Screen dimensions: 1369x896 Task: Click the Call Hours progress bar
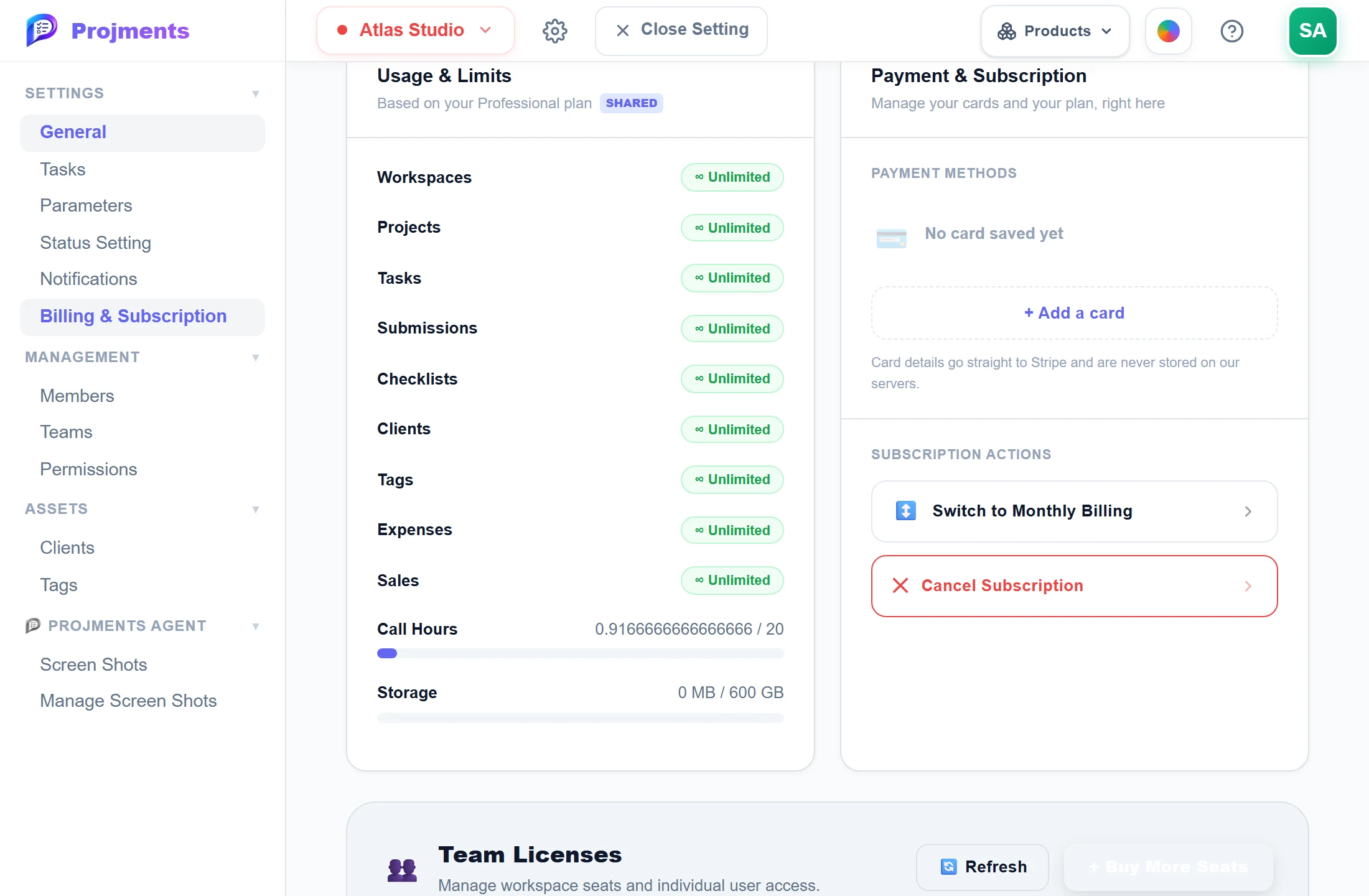tap(580, 653)
